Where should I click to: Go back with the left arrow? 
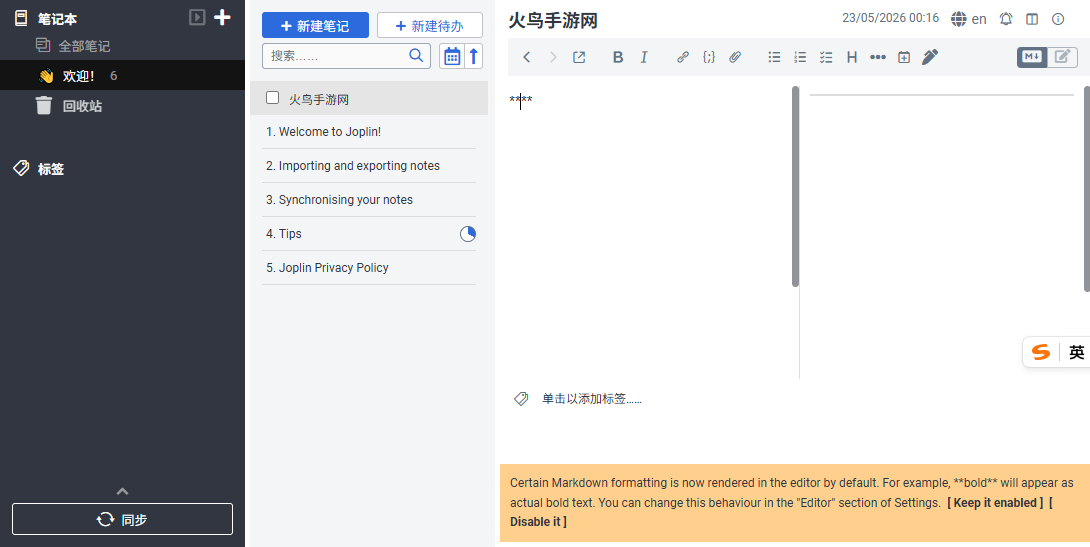click(527, 57)
